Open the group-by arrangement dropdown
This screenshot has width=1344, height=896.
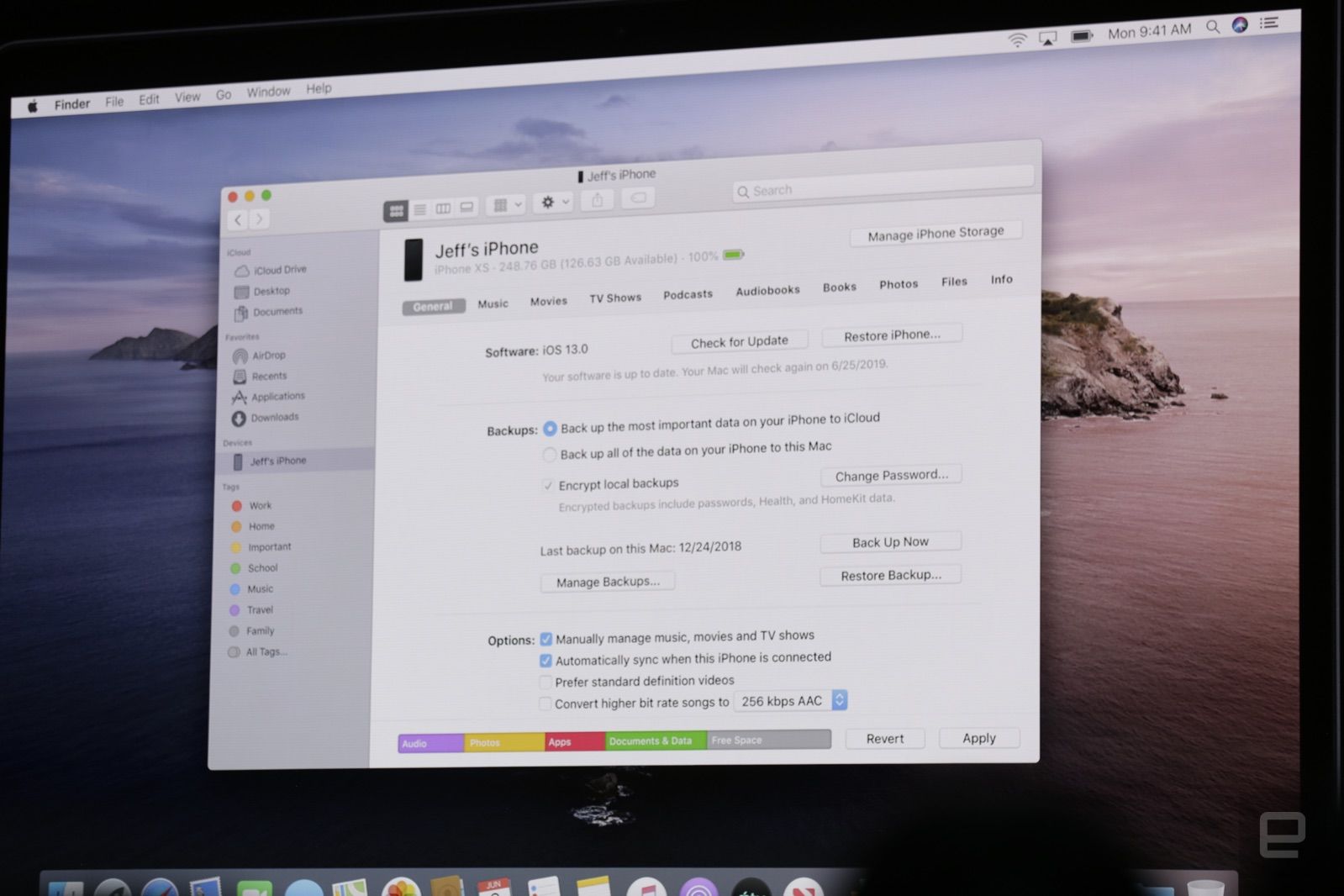point(508,204)
